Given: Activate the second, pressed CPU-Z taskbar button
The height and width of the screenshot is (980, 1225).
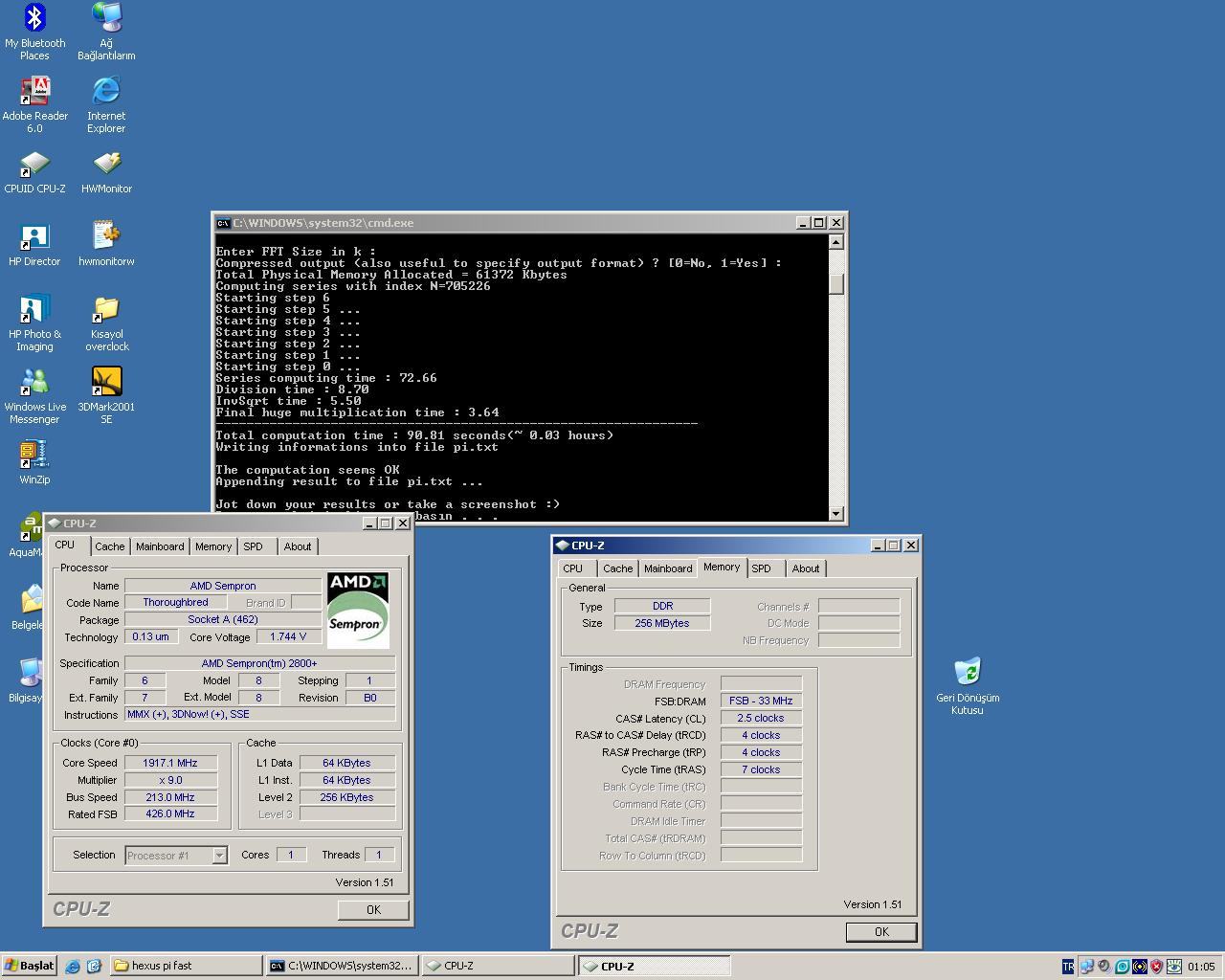Looking at the screenshot, I should (655, 966).
